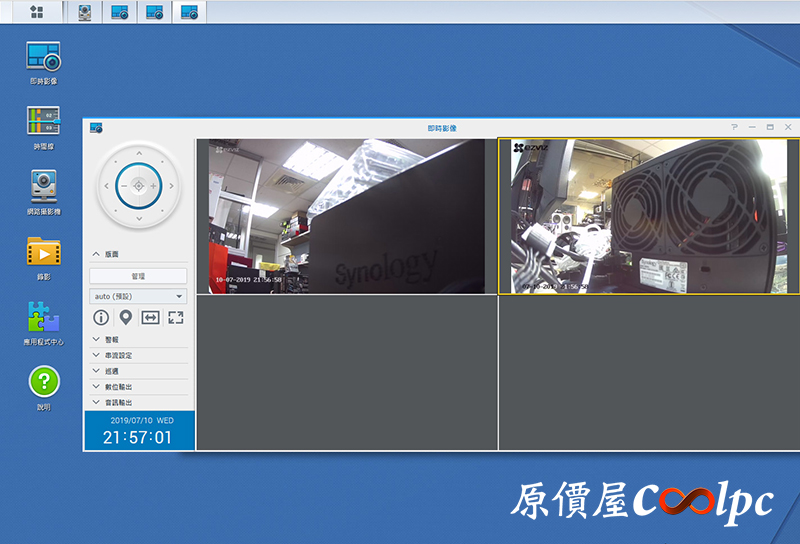Screen dimensions: 800x544
Task: Open 錄影 Recording desktop icon
Action: tap(43, 258)
